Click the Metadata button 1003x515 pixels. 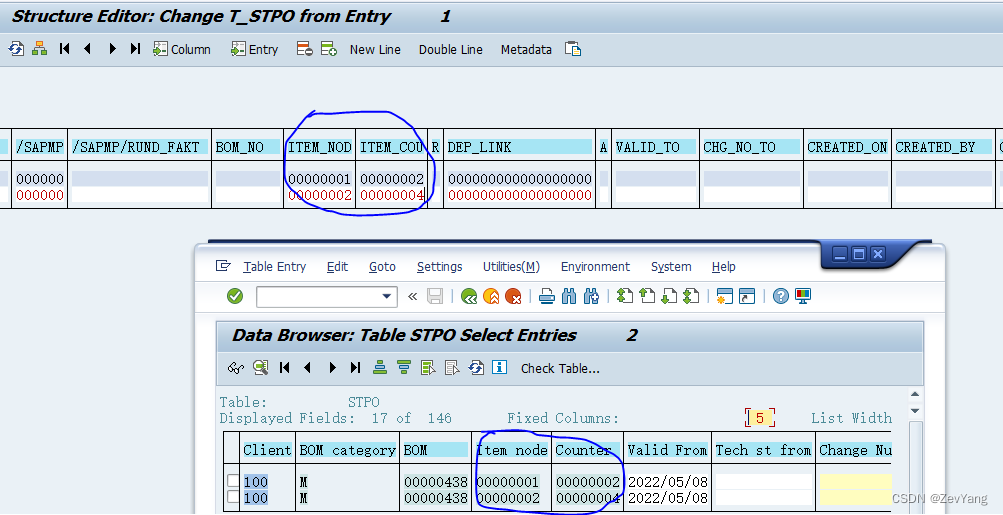pos(526,49)
